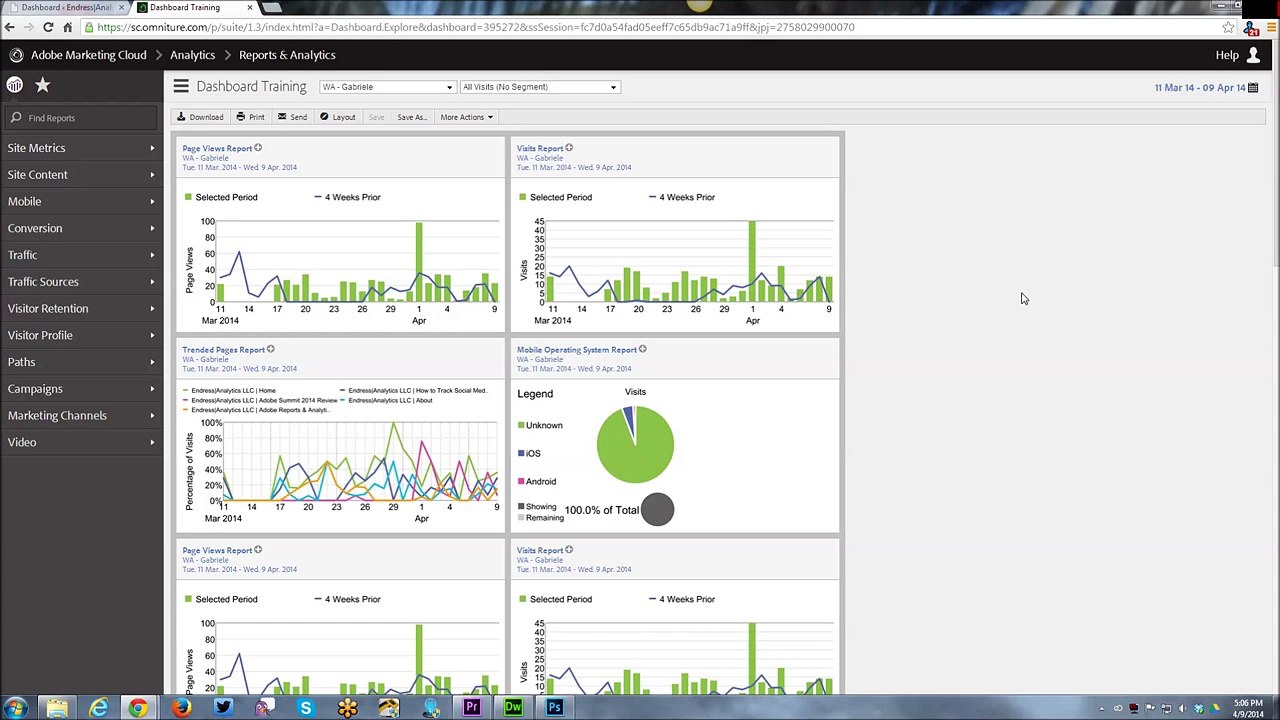
Task: Open the Paths menu item
Action: [x=81, y=362]
